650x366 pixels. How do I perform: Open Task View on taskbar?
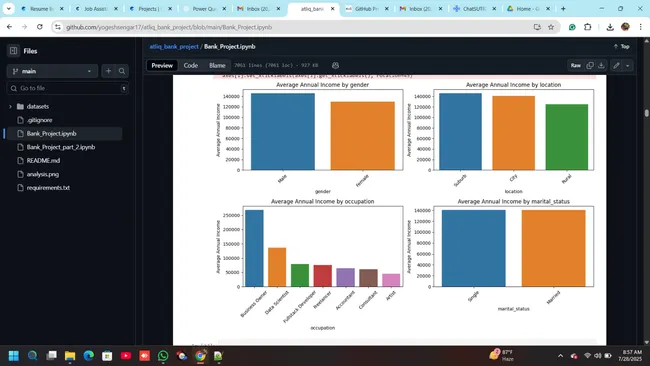[x=51, y=356]
